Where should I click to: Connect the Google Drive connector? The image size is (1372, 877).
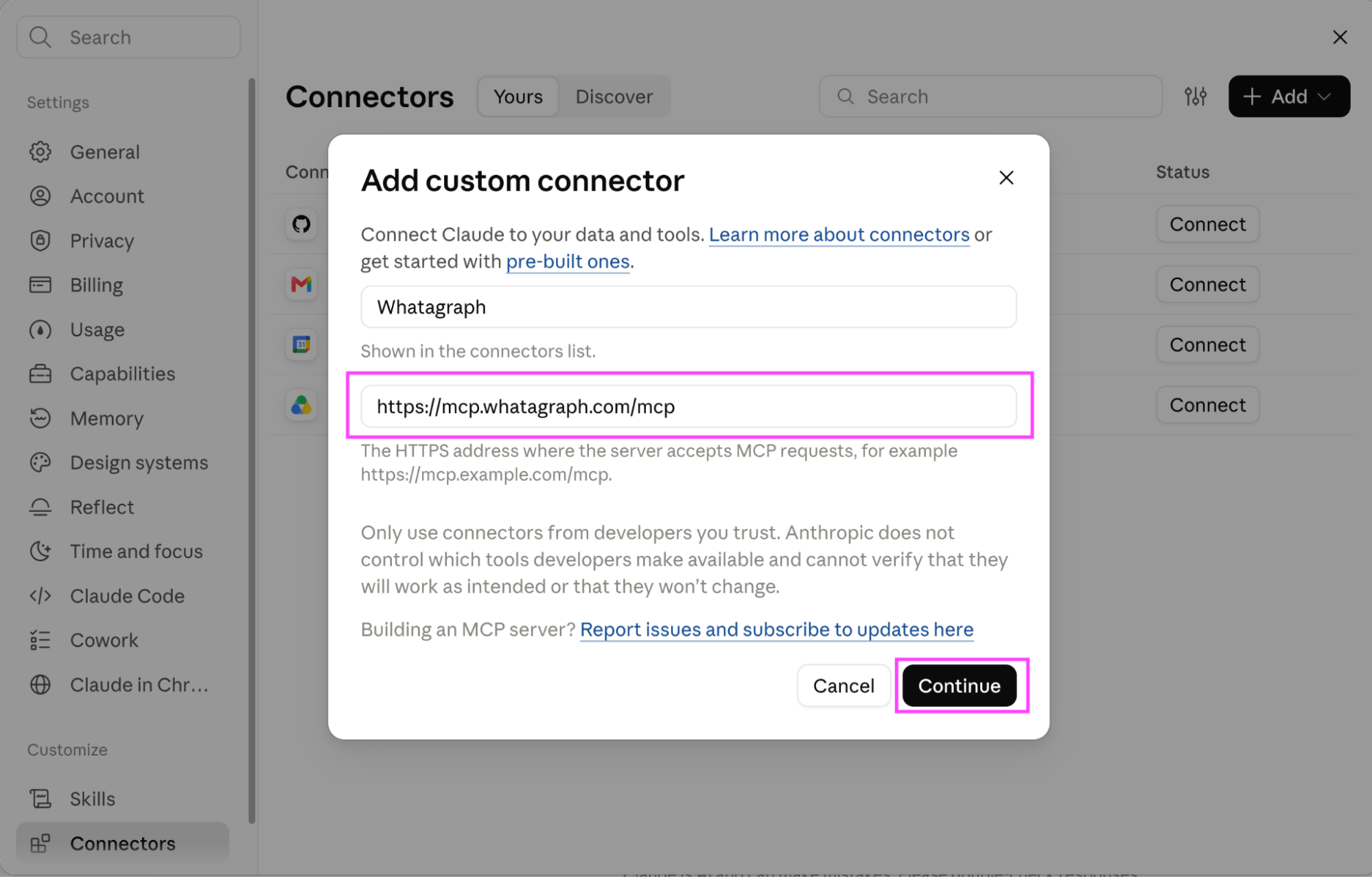tap(1207, 405)
